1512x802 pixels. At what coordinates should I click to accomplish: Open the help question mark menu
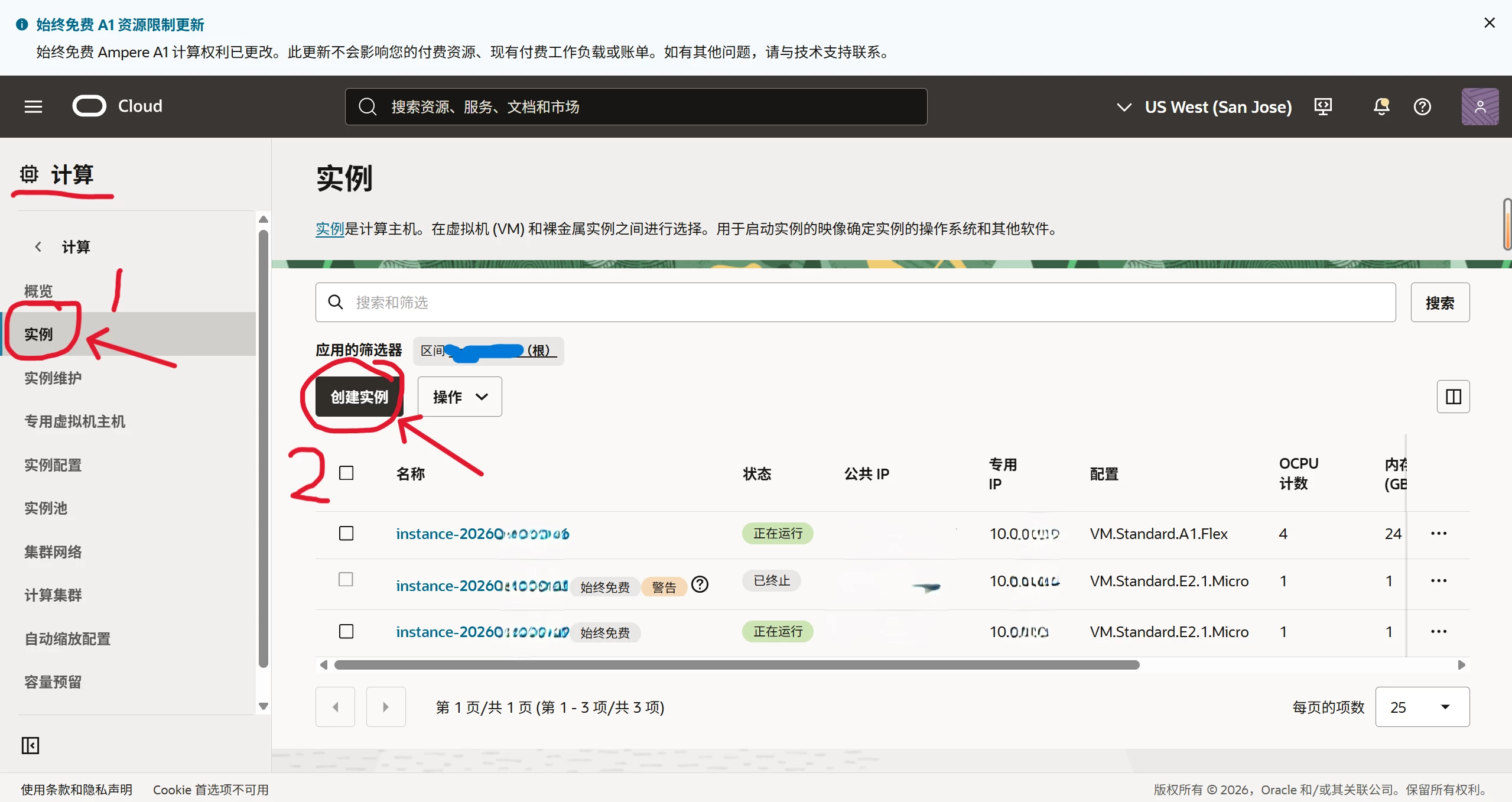1422,106
